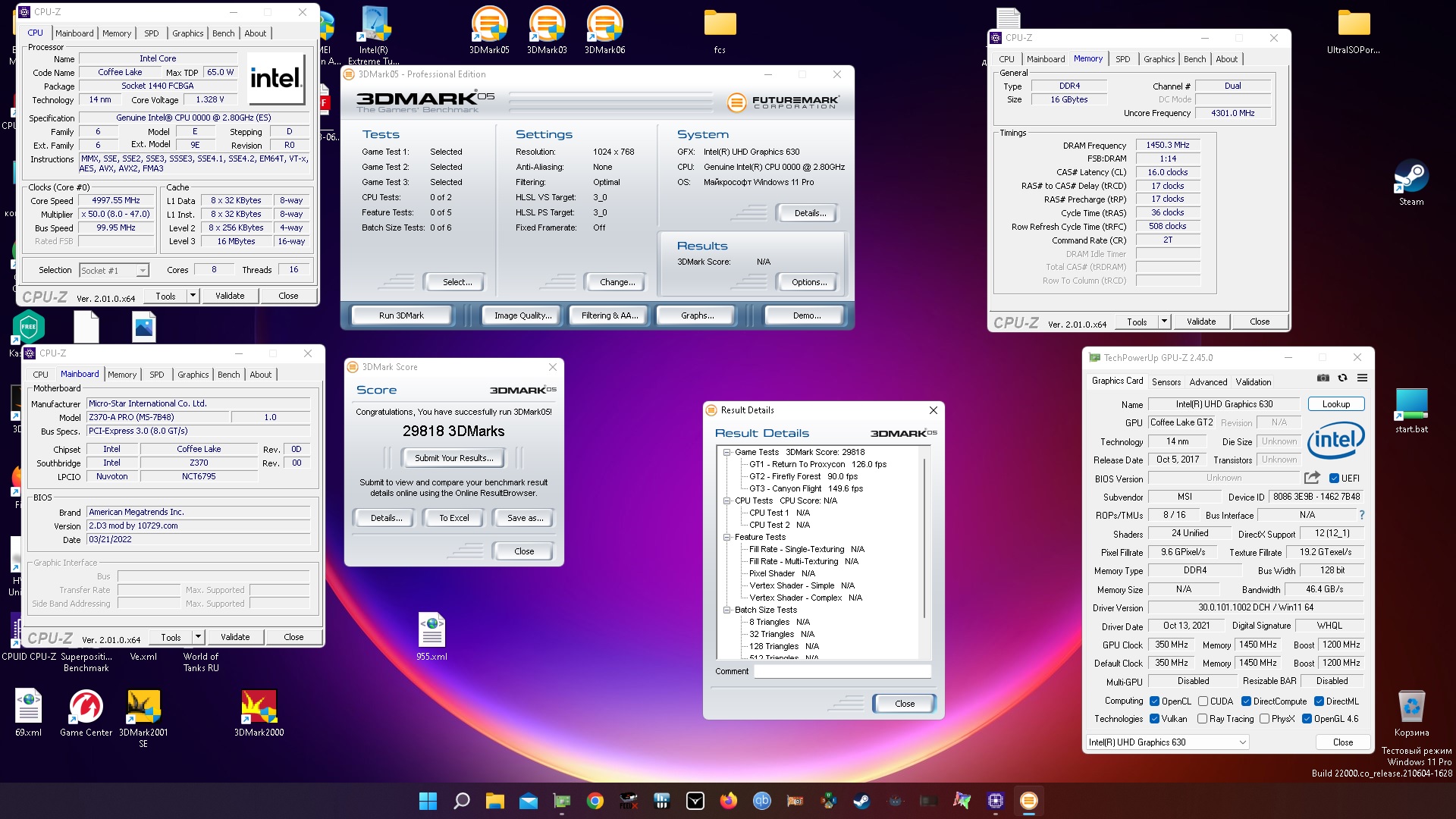
Task: Click the Lookup button in GPU-Z
Action: click(1336, 404)
